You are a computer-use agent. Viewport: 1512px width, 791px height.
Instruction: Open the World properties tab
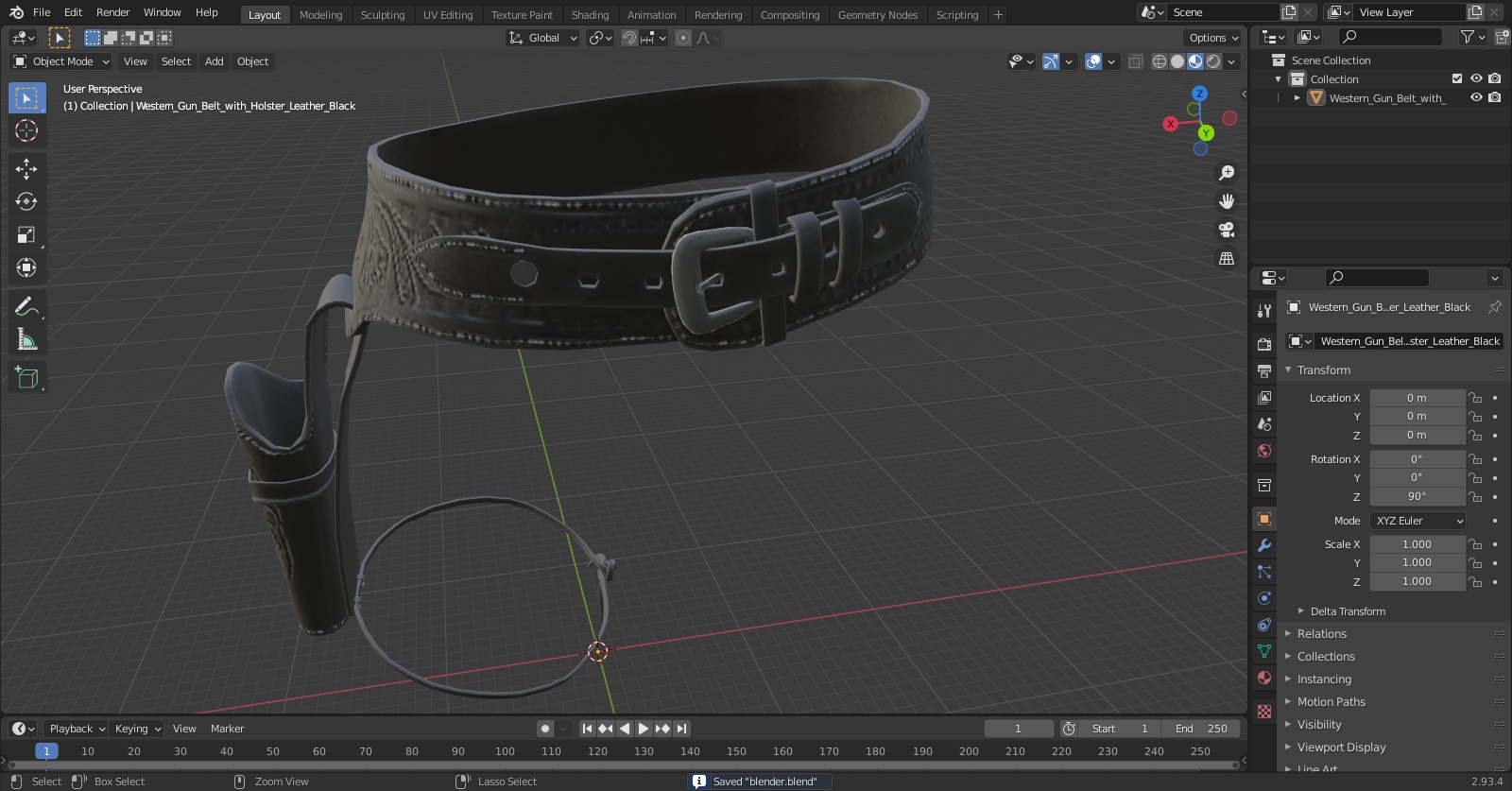[x=1264, y=451]
